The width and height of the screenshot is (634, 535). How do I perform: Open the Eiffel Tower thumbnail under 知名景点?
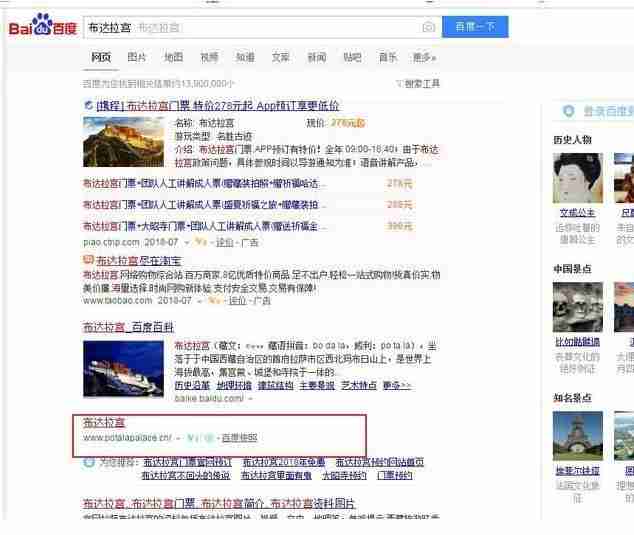(x=578, y=436)
